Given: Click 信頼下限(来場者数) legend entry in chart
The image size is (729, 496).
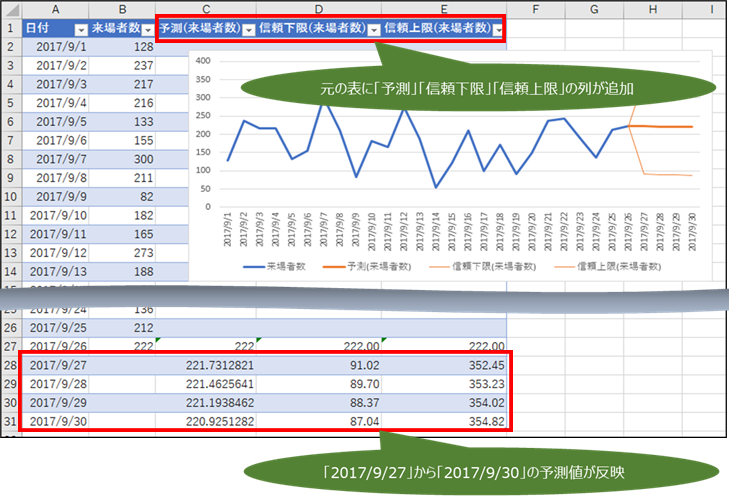Looking at the screenshot, I should 483,266.
